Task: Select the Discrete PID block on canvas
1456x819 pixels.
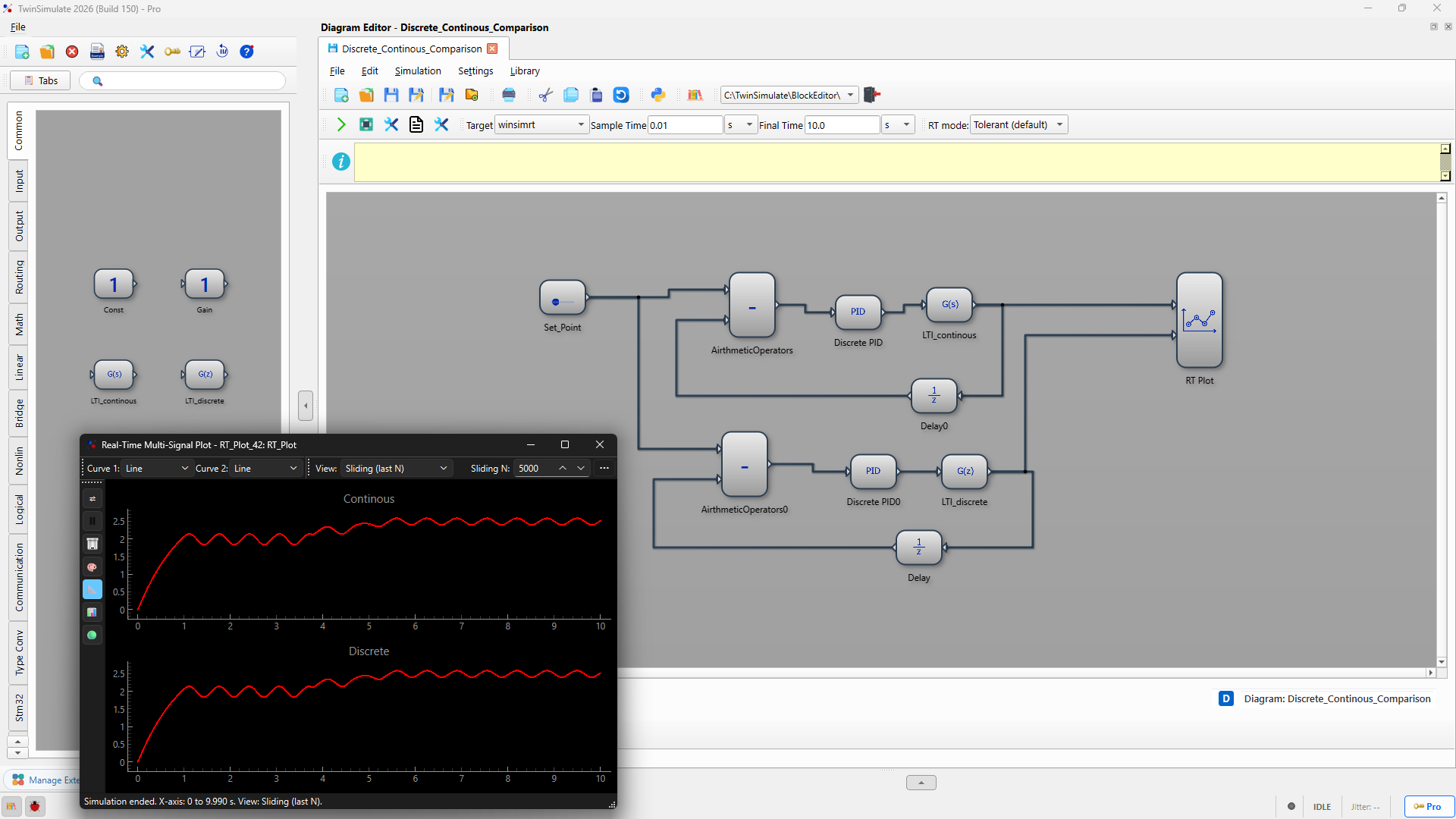Action: [858, 312]
